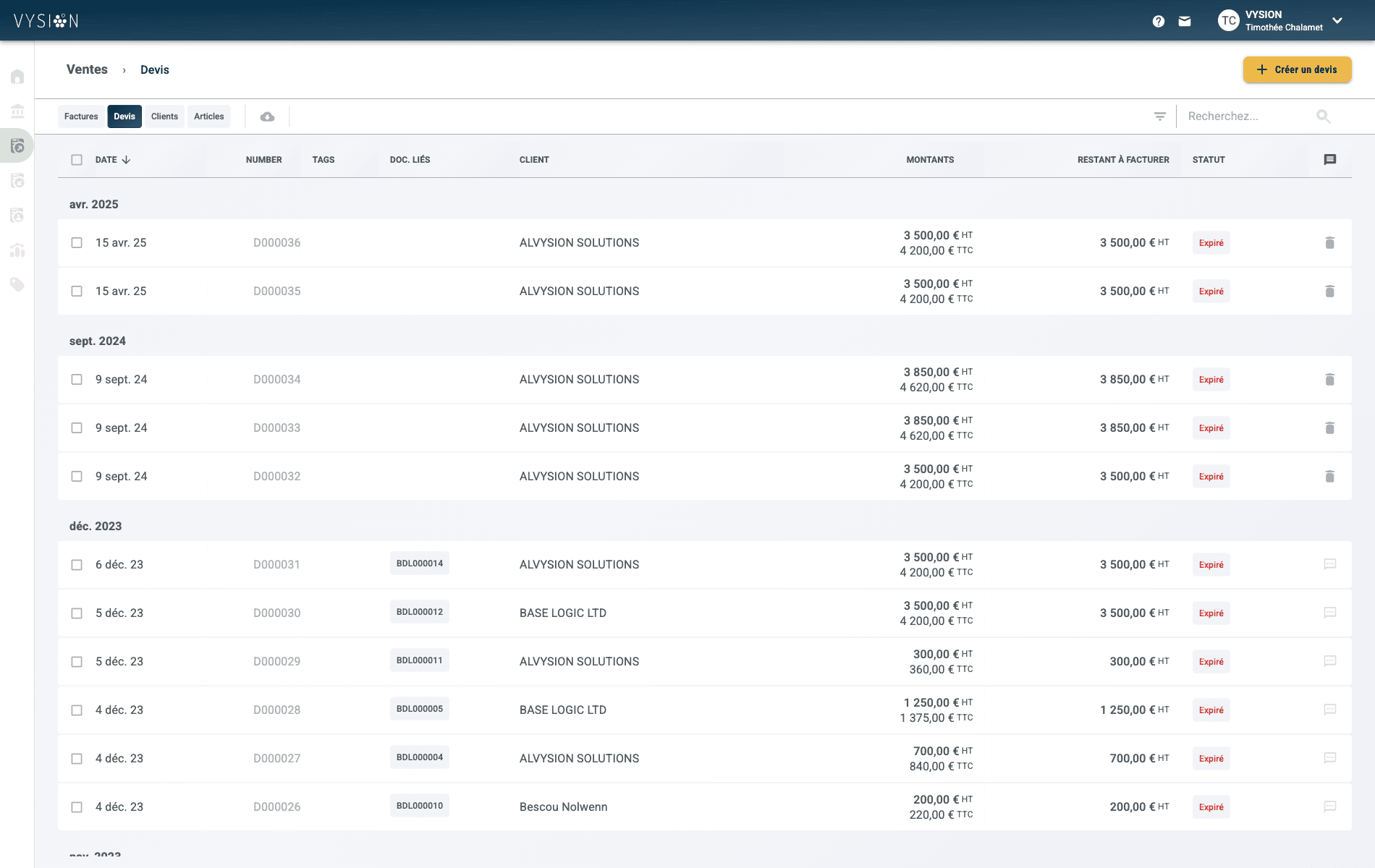The image size is (1375, 868).
Task: Click ALVYSION SOLUTIONS in row D000027
Action: point(580,758)
